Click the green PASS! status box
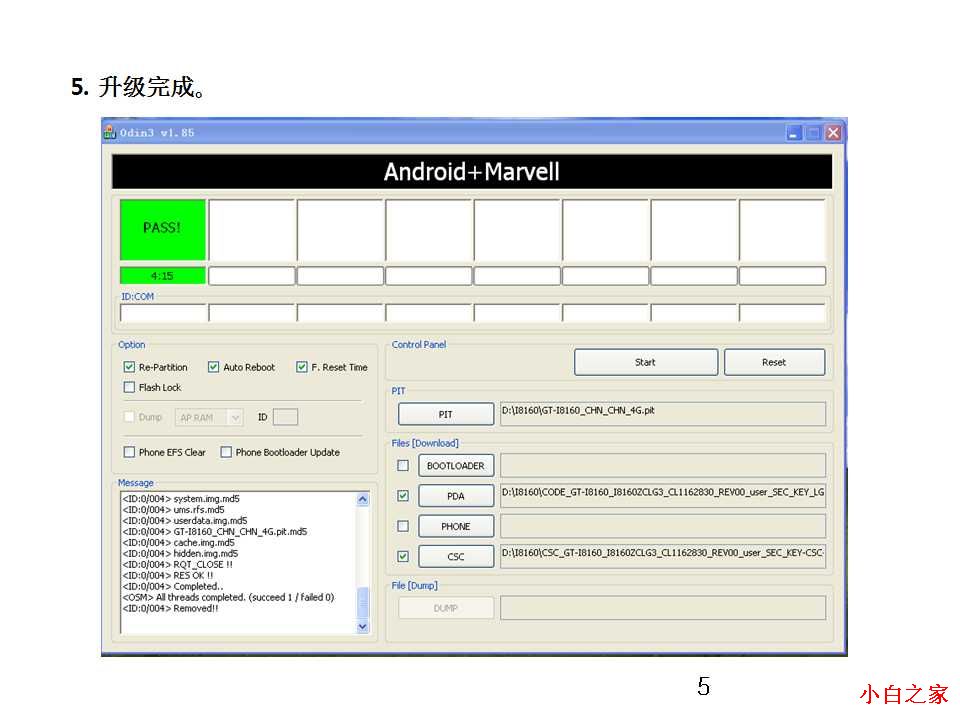The width and height of the screenshot is (960, 720). 163,229
